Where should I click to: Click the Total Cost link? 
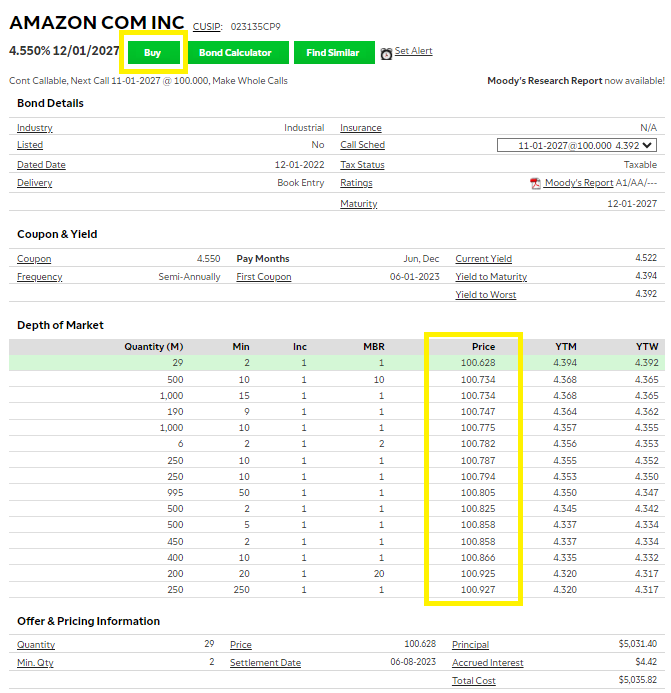(x=473, y=681)
